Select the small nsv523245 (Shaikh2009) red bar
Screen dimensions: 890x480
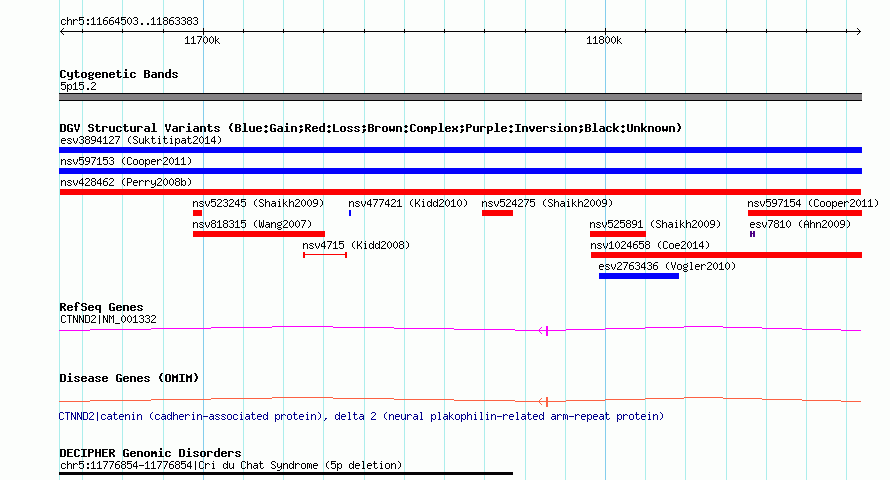(x=197, y=213)
